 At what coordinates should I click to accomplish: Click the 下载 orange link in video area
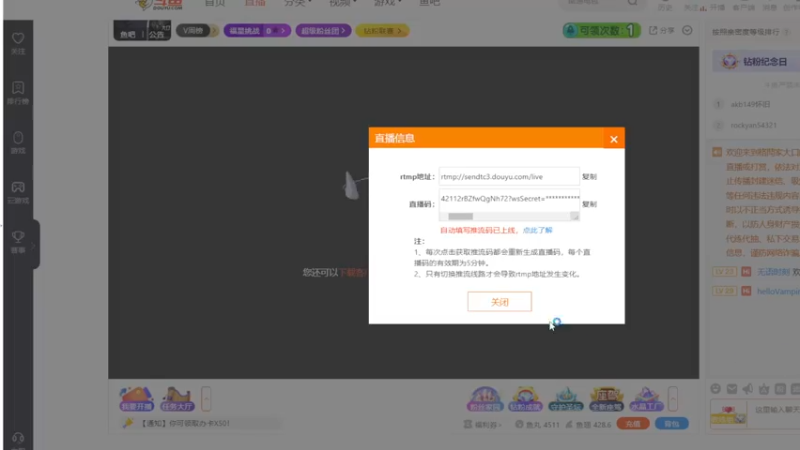tap(354, 272)
